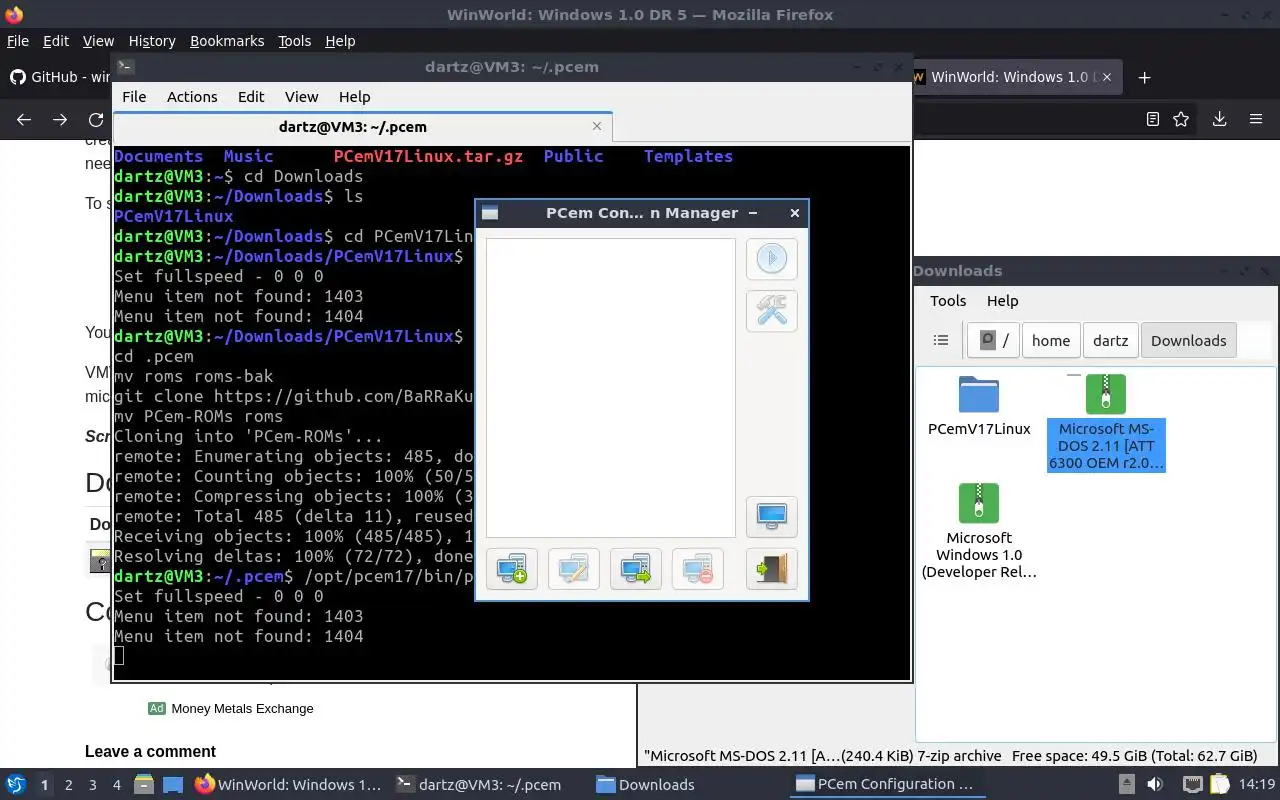The image size is (1280, 800).
Task: Select Microsoft Windows 1.0 Developer Release archive
Action: [x=979, y=531]
